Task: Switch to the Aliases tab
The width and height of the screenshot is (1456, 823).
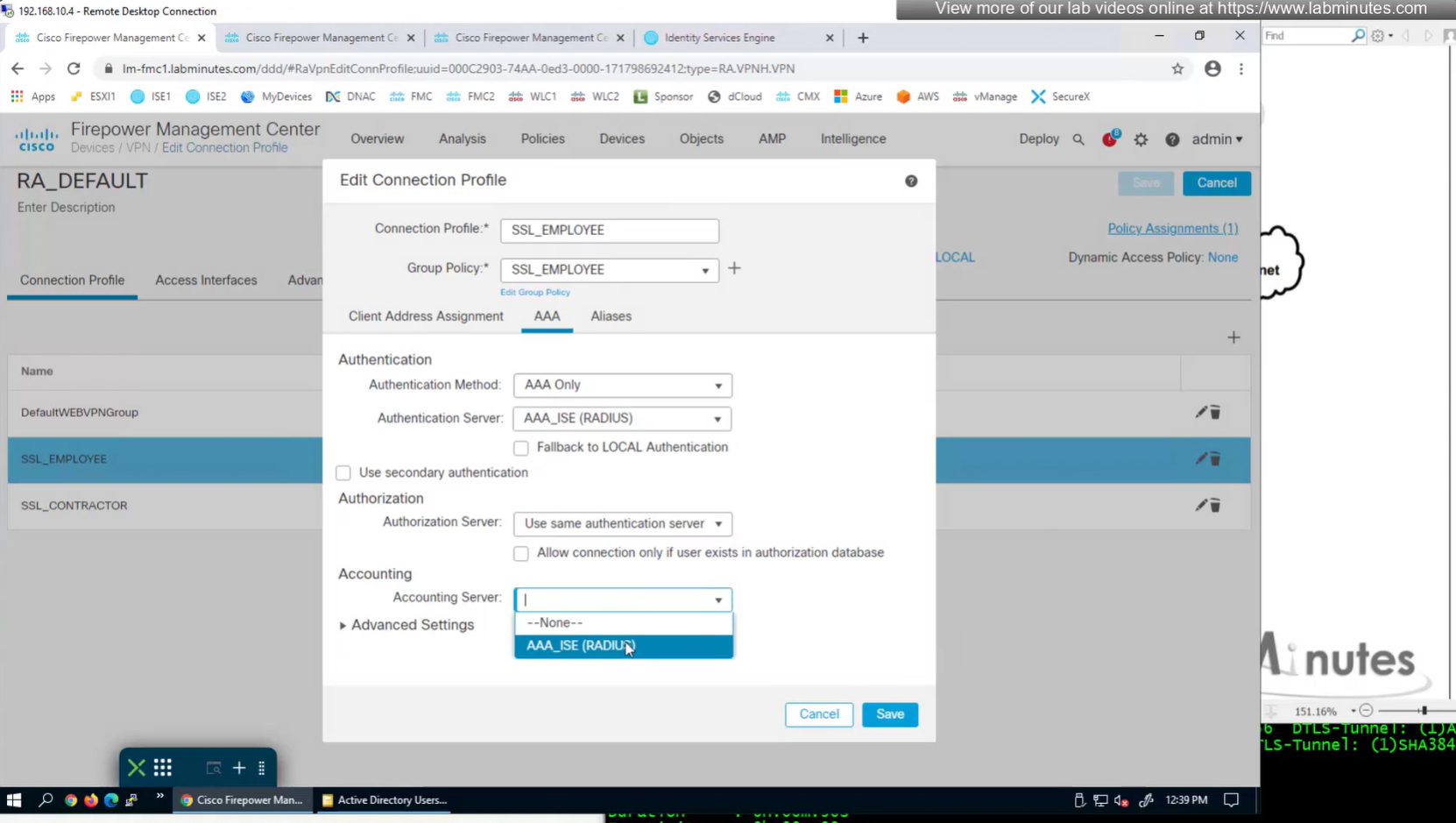Action: tap(611, 316)
